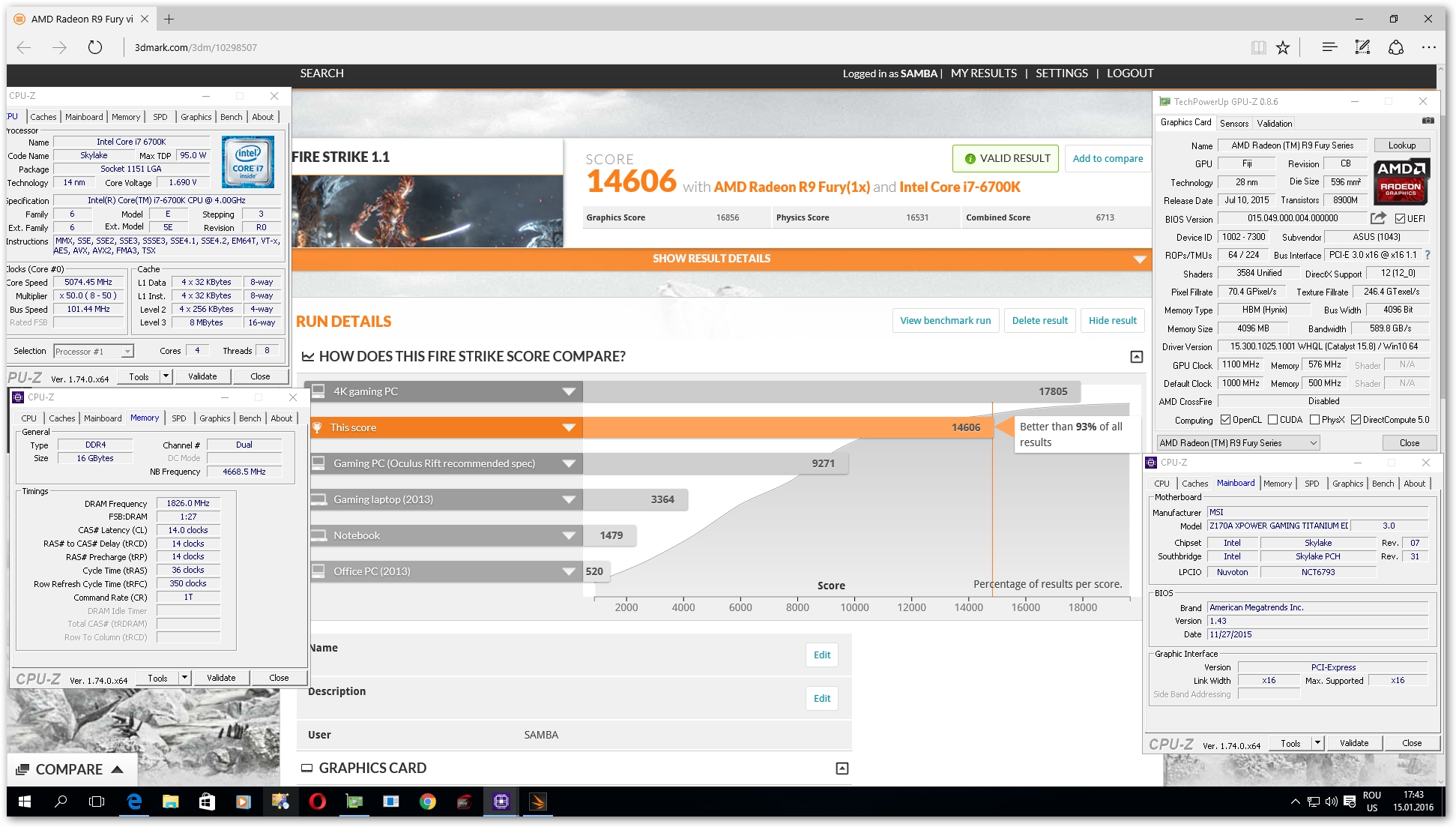Click the Edge share icon

pos(1396,47)
